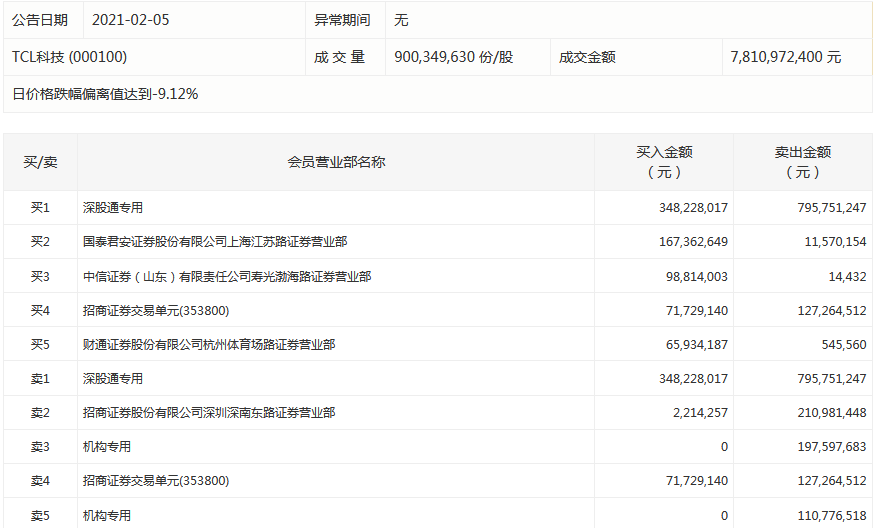The height and width of the screenshot is (528, 876).
Task: Click the 会员营业部名称 column header
Action: coord(336,162)
